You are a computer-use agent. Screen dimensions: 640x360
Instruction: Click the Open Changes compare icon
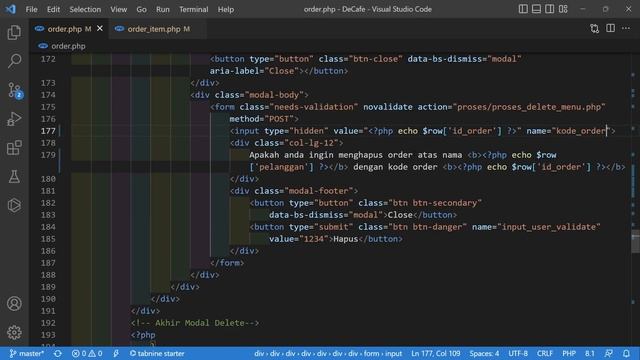point(595,29)
